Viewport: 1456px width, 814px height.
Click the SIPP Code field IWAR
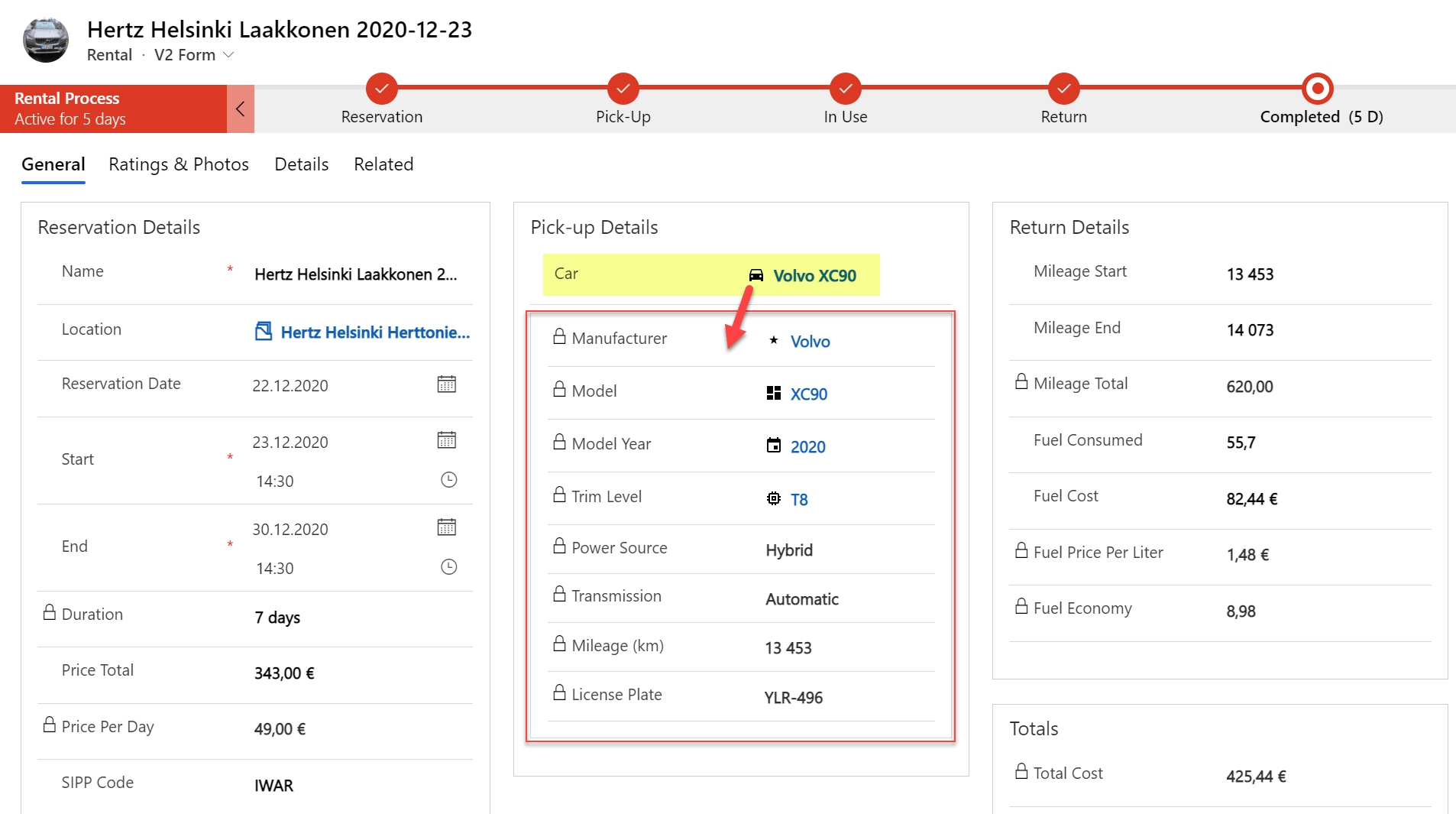pyautogui.click(x=273, y=786)
